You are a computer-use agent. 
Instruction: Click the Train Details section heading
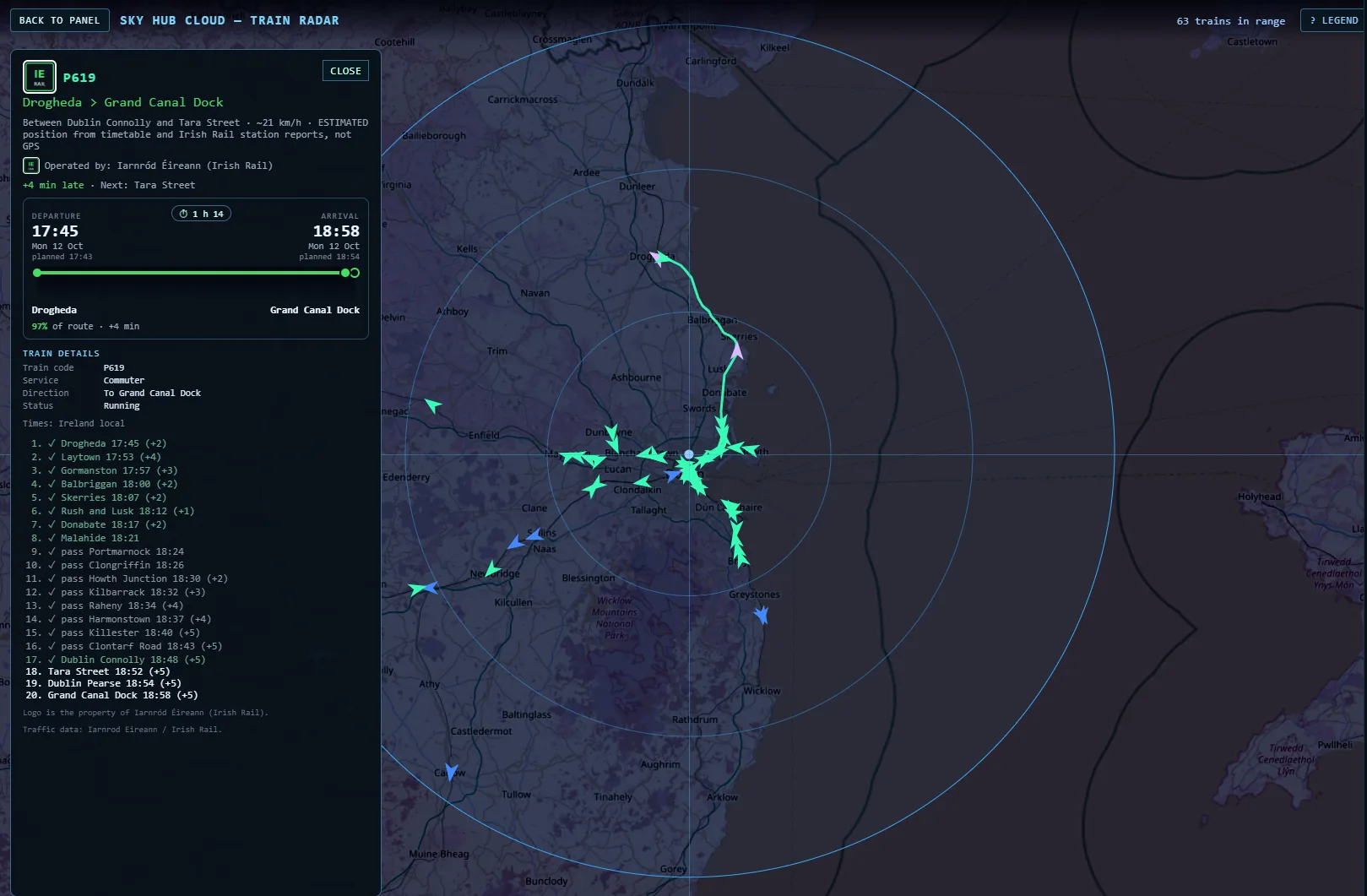[x=61, y=353]
